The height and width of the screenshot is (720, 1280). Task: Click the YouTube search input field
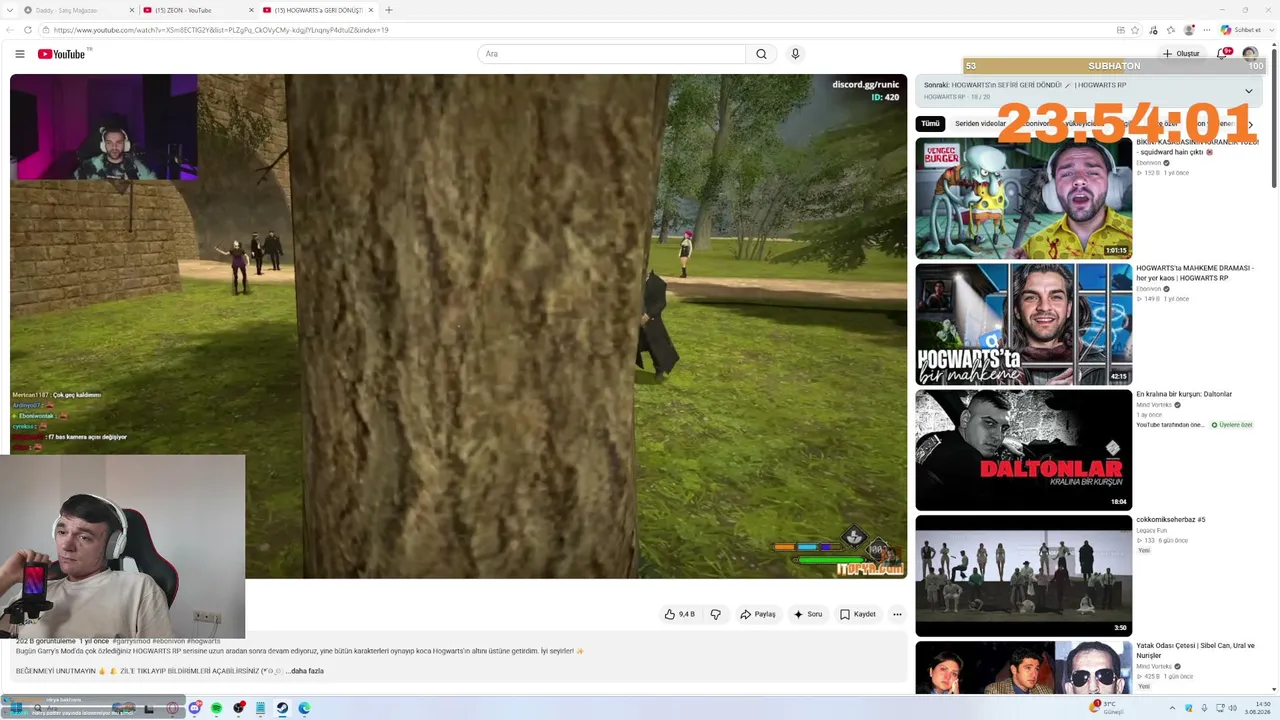pyautogui.click(x=611, y=54)
